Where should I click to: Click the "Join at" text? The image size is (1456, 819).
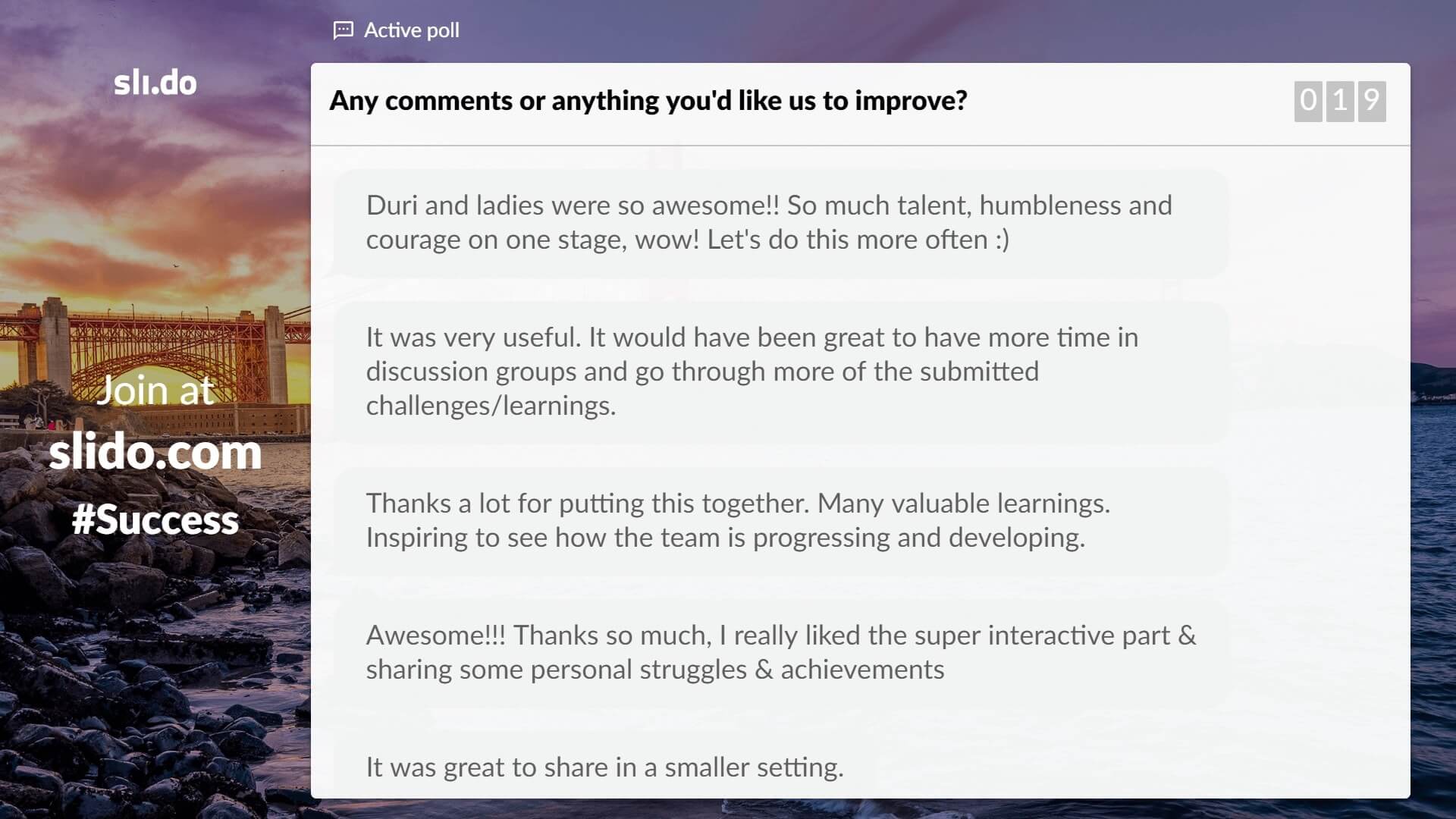(155, 391)
